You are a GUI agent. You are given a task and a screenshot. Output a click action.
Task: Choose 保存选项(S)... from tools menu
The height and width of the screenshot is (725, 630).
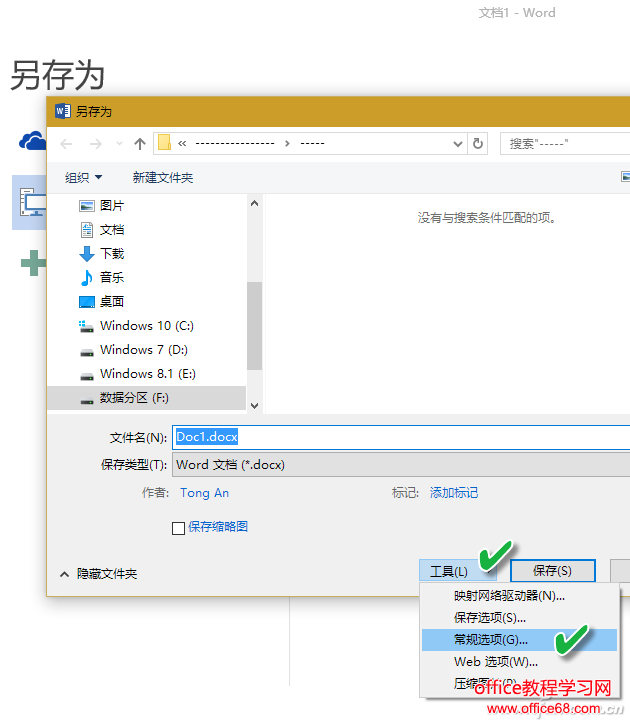(x=519, y=618)
